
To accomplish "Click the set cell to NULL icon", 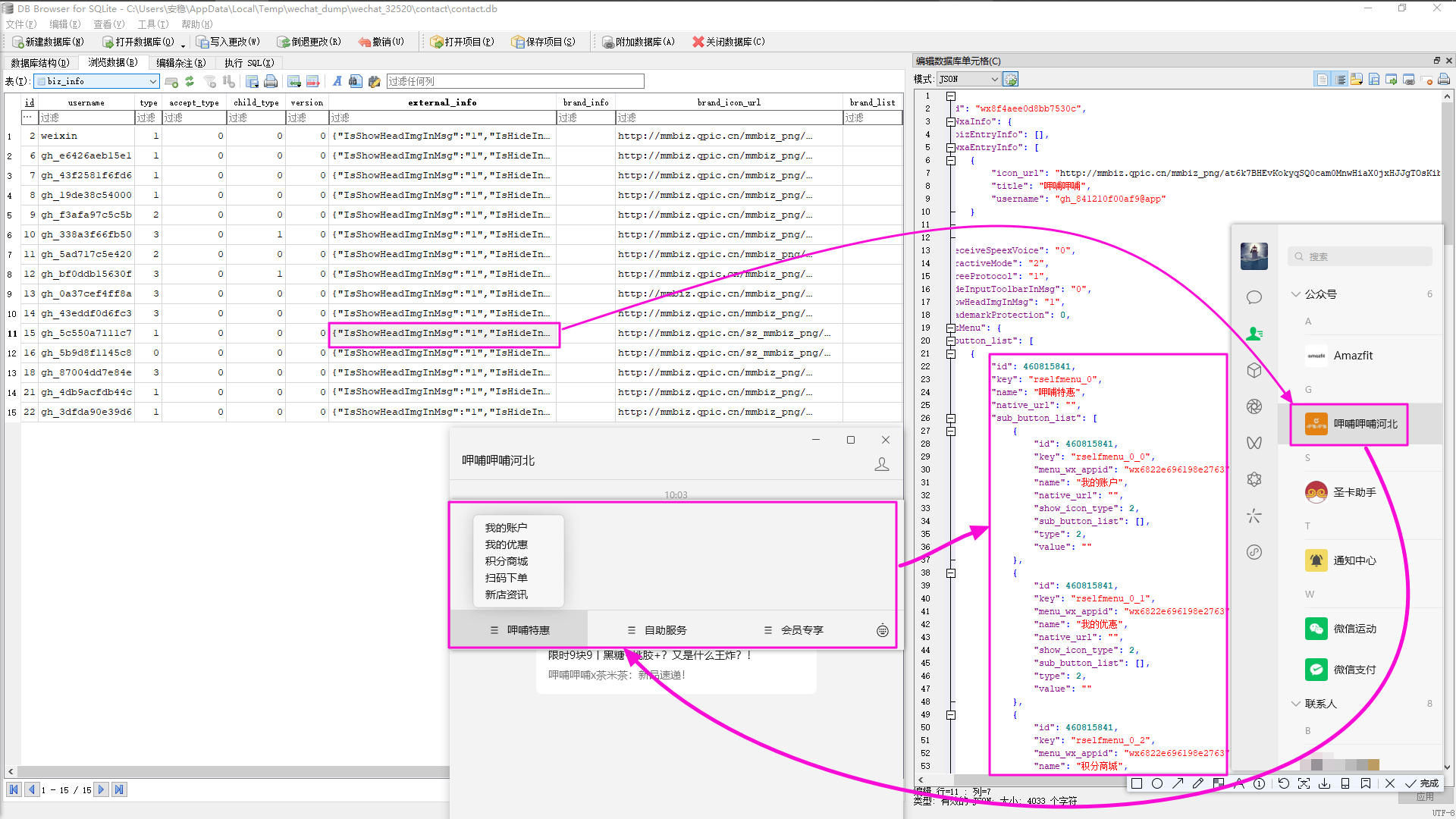I will point(1426,79).
